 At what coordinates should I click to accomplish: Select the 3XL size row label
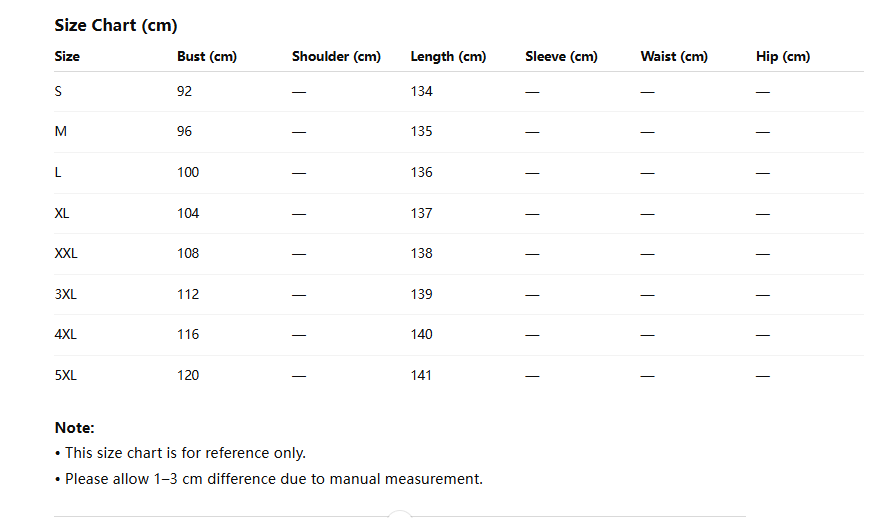[x=66, y=294]
